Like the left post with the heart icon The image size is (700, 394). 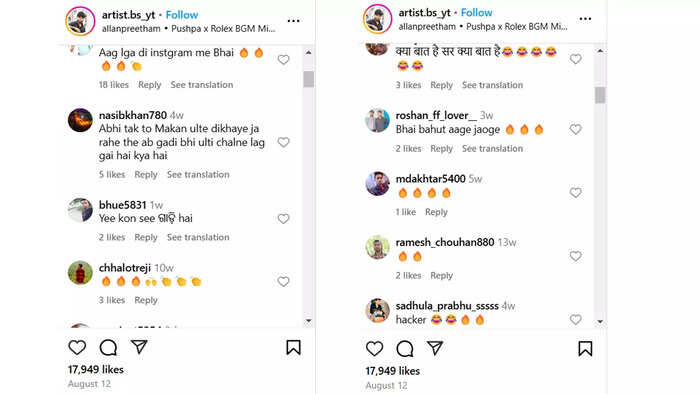(77, 348)
